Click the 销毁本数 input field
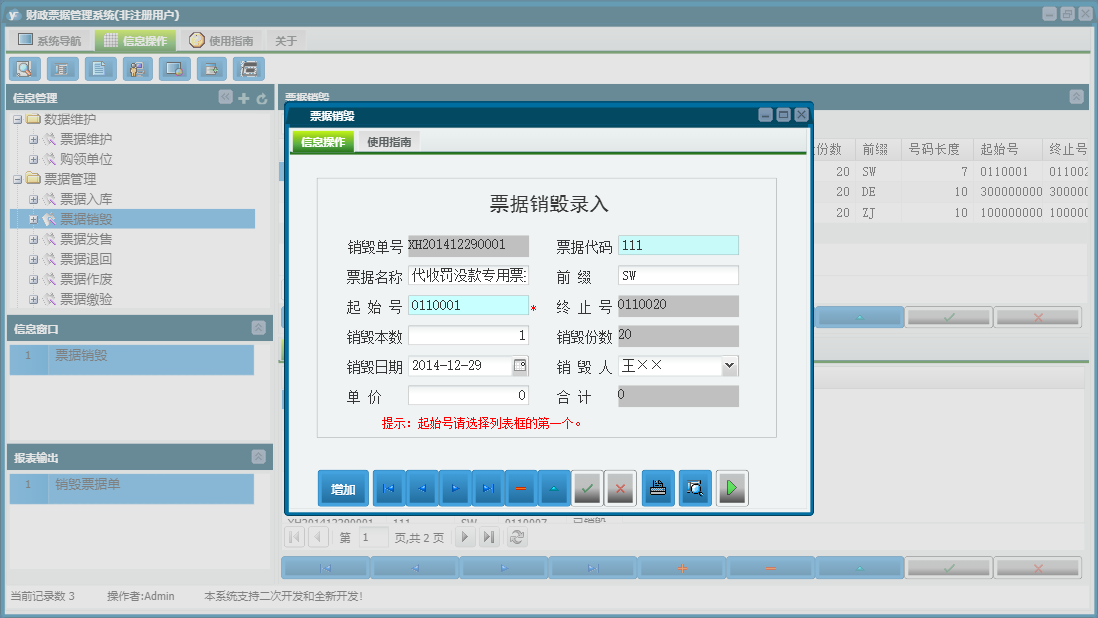 coord(468,335)
